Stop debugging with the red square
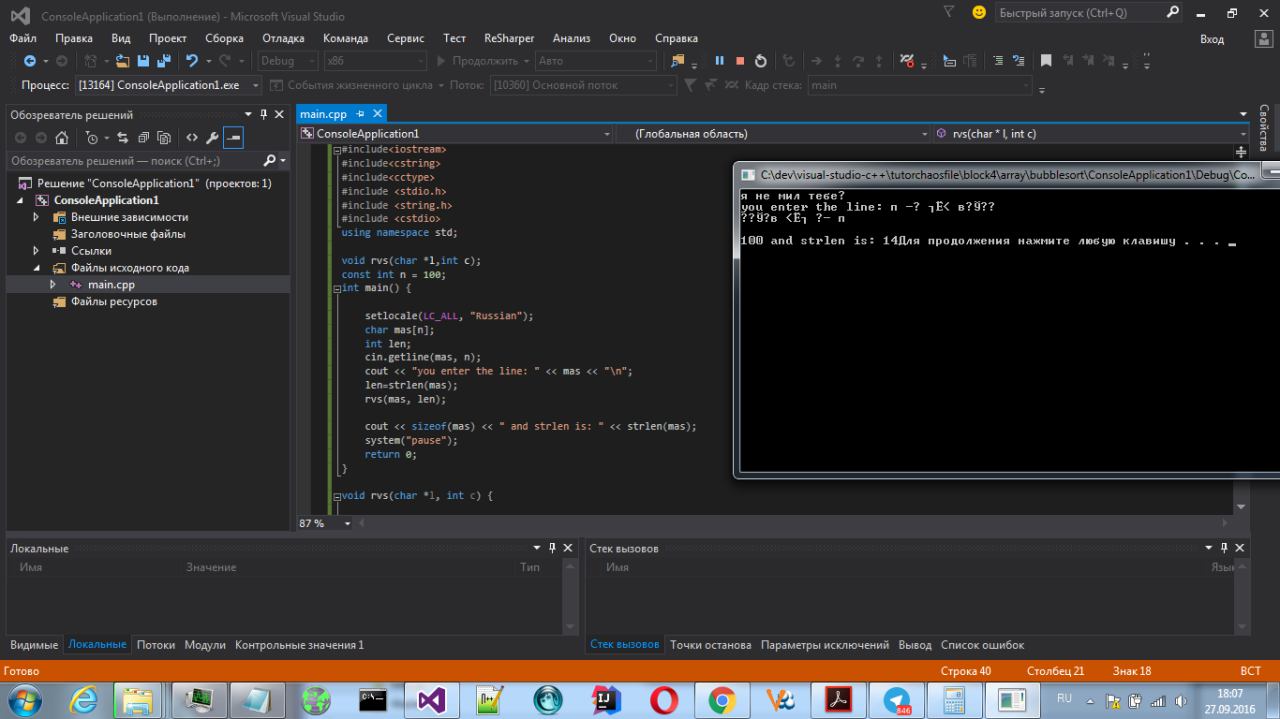This screenshot has height=719, width=1280. (x=740, y=61)
